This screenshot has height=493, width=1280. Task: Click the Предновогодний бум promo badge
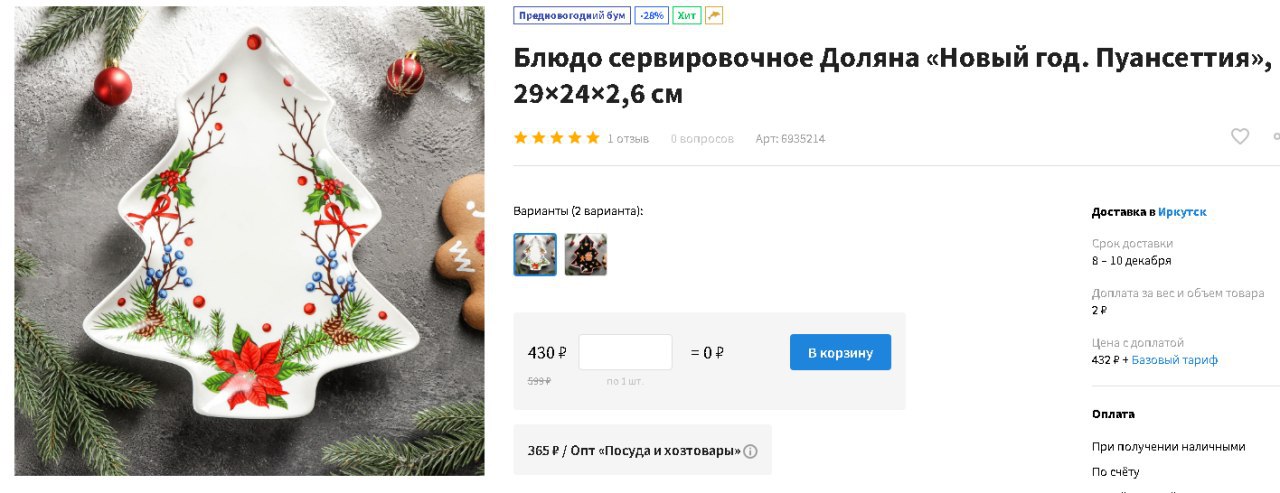[572, 15]
